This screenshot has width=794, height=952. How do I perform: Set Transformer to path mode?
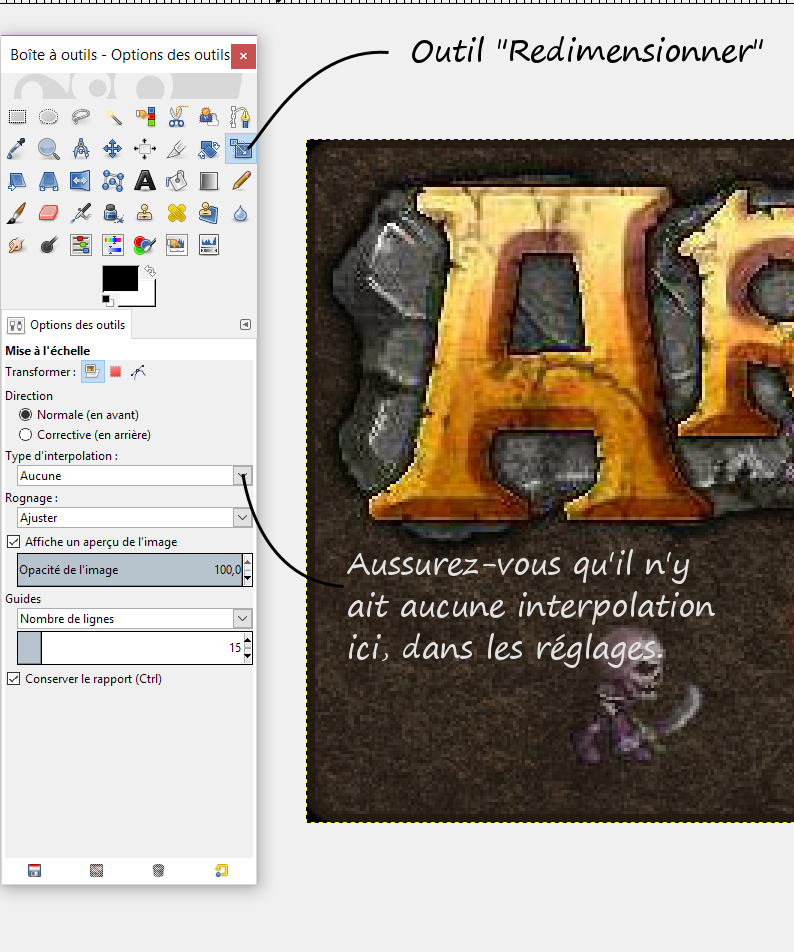(x=138, y=372)
